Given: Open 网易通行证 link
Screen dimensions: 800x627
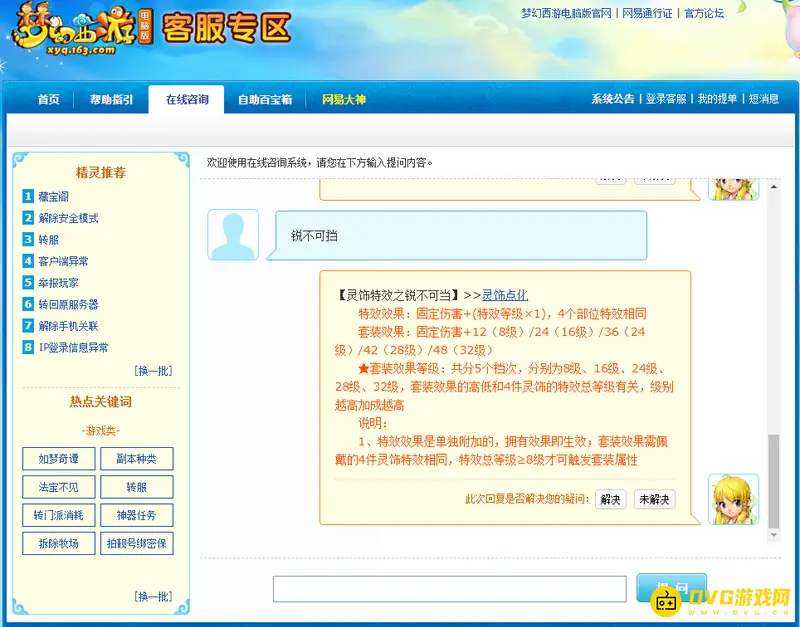Looking at the screenshot, I should click(647, 13).
